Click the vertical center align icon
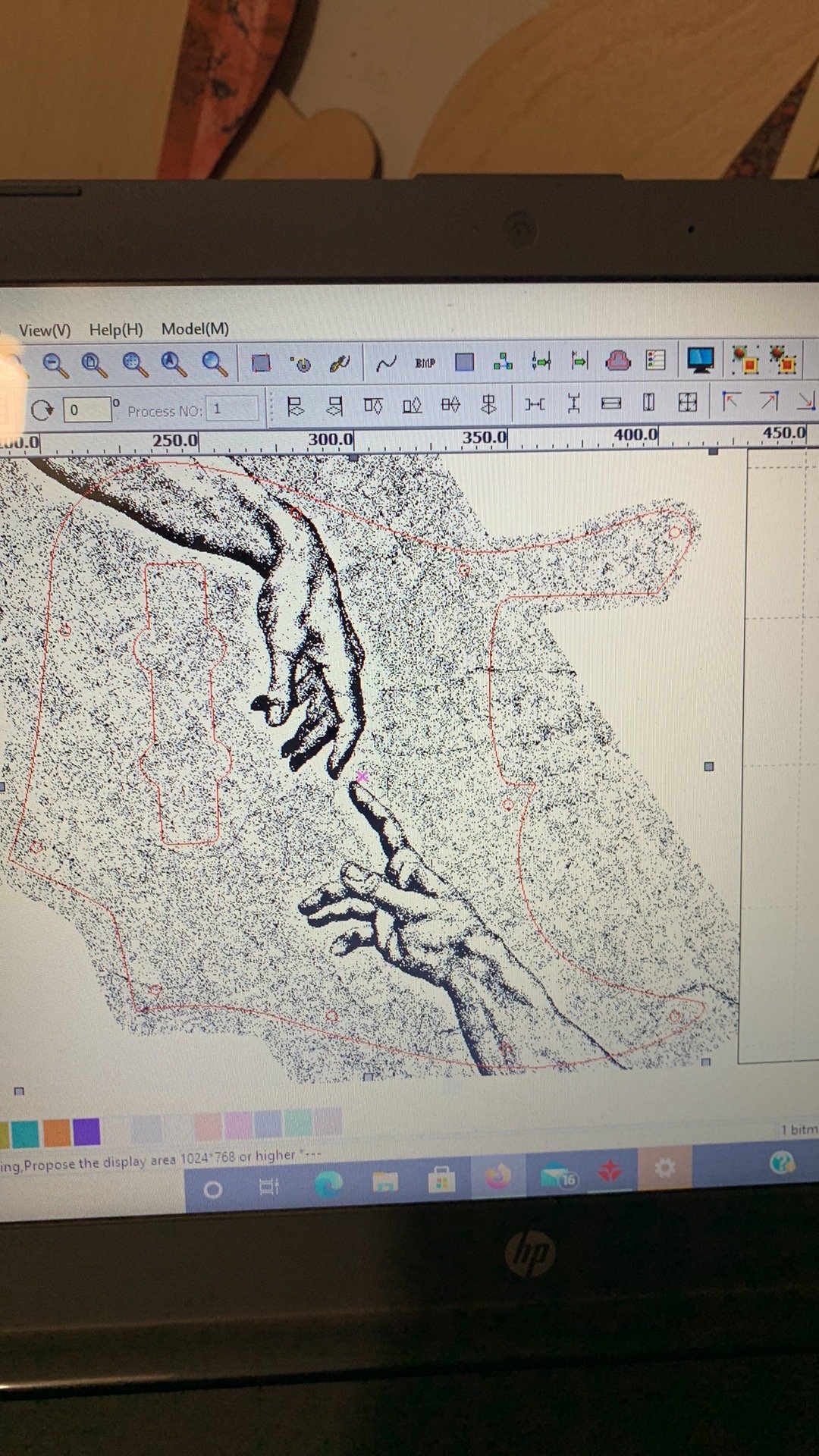Viewport: 819px width, 1456px height. pyautogui.click(x=489, y=404)
